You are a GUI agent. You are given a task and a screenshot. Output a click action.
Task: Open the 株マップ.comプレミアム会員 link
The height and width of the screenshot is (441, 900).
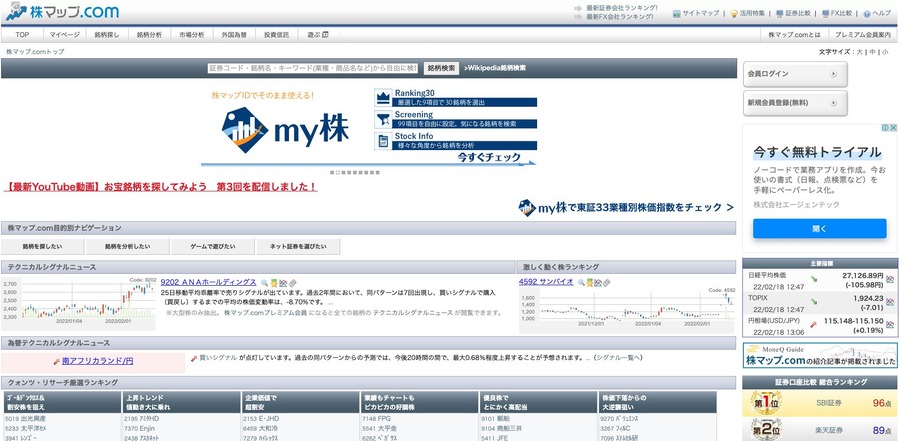click(265, 313)
